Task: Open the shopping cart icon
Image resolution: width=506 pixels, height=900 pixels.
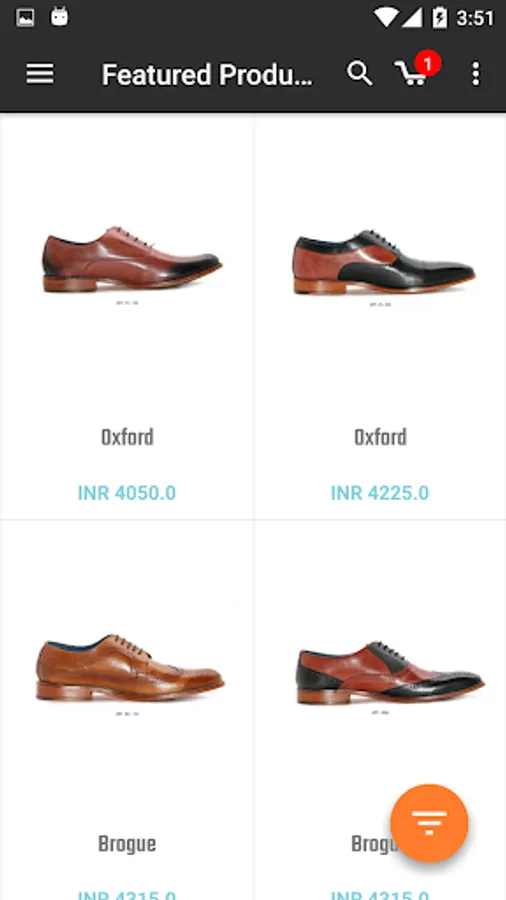Action: click(411, 74)
